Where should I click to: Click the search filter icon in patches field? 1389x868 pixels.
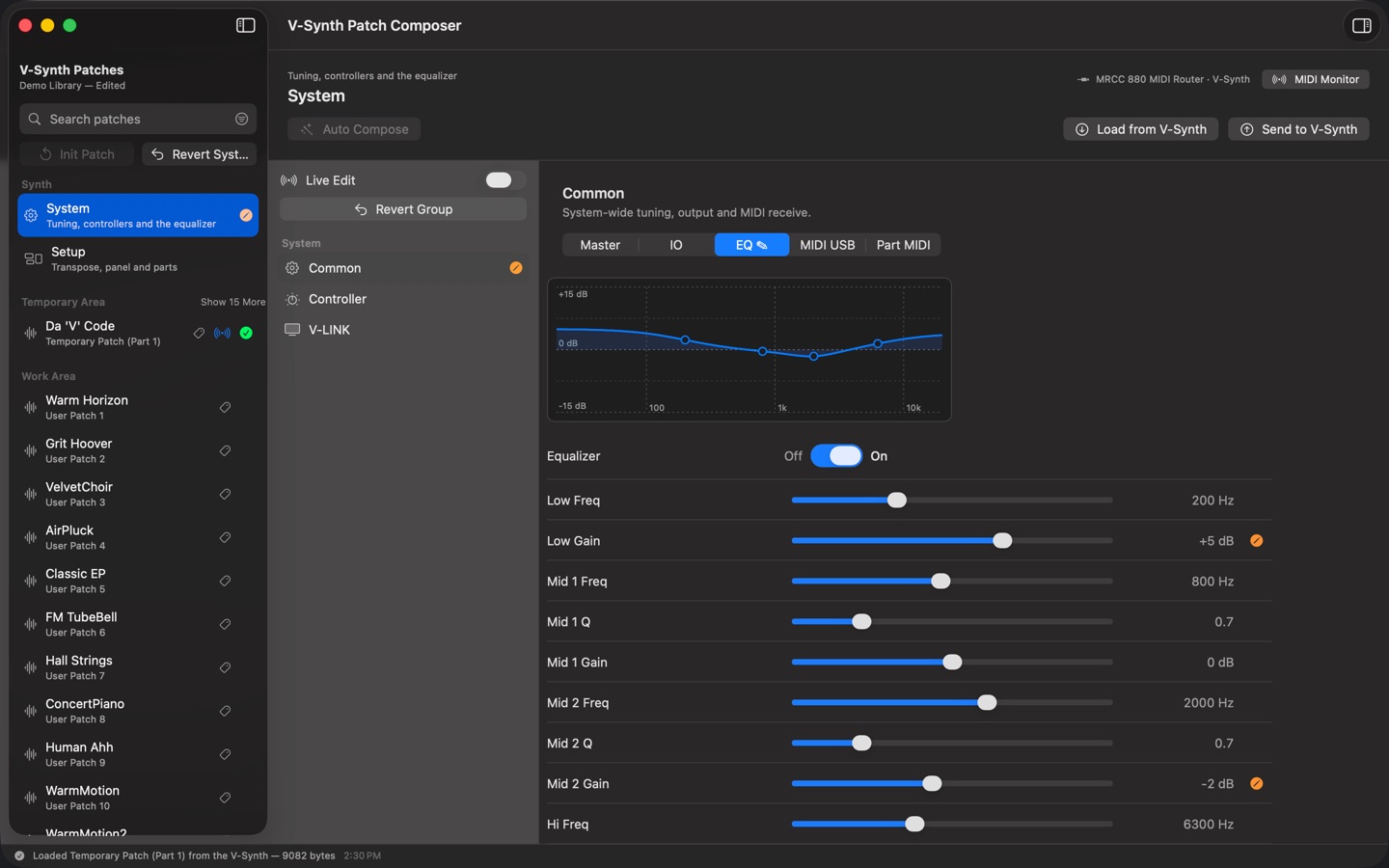(x=241, y=119)
